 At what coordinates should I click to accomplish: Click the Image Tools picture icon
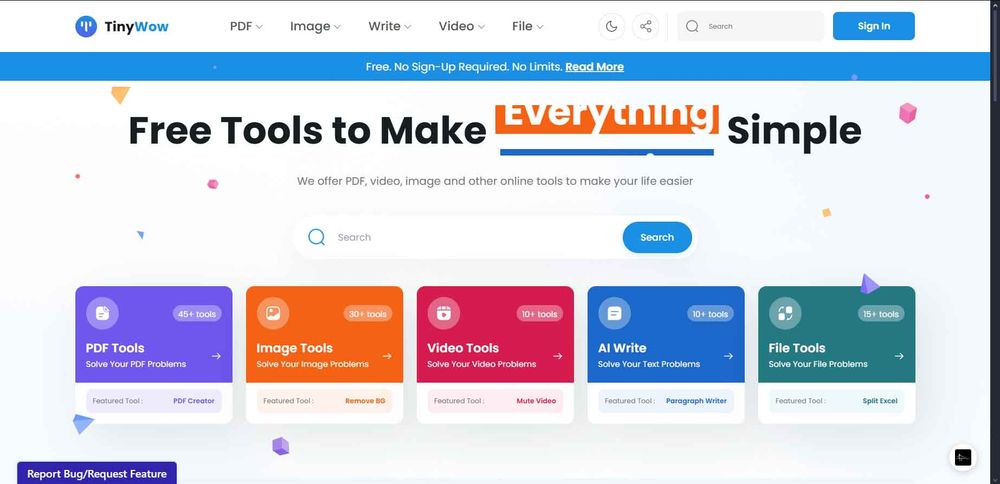(x=273, y=313)
